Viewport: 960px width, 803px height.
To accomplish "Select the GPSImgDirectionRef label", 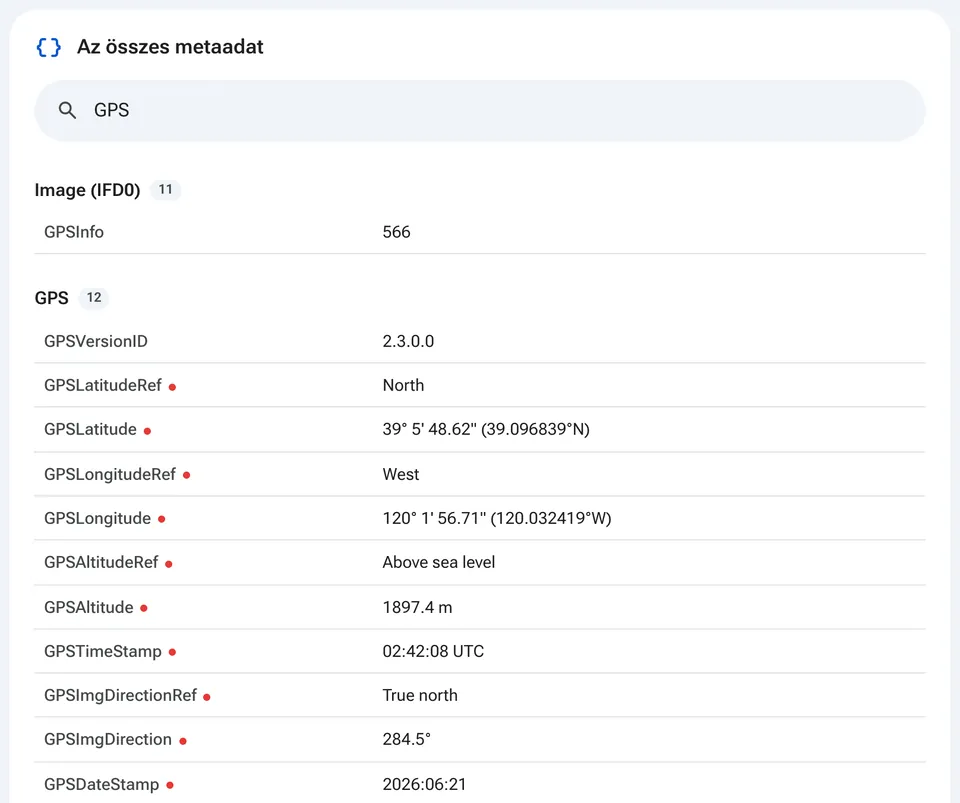I will pos(121,696).
